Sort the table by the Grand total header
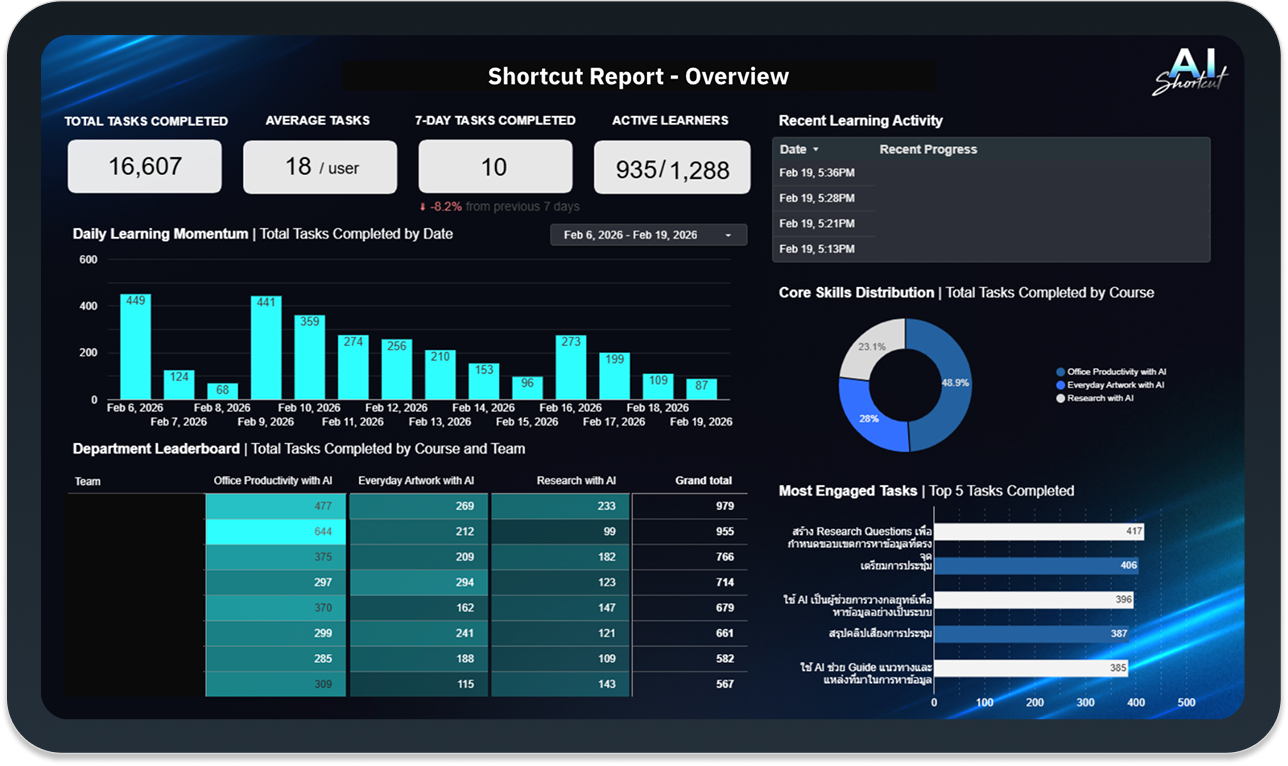Viewport: 1288px width, 766px height. tap(705, 481)
